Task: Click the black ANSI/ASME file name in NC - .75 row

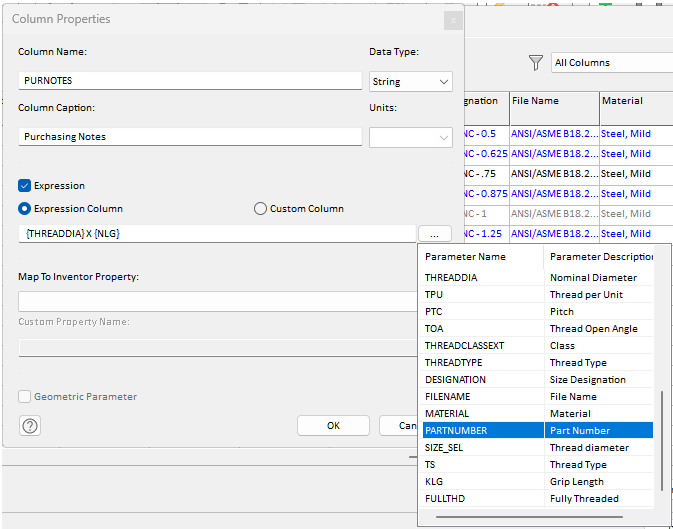Action: [x=555, y=174]
